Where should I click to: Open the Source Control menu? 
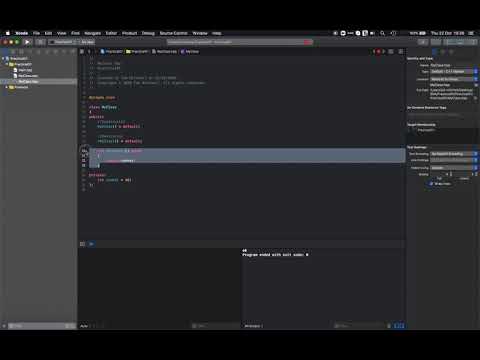tap(173, 33)
